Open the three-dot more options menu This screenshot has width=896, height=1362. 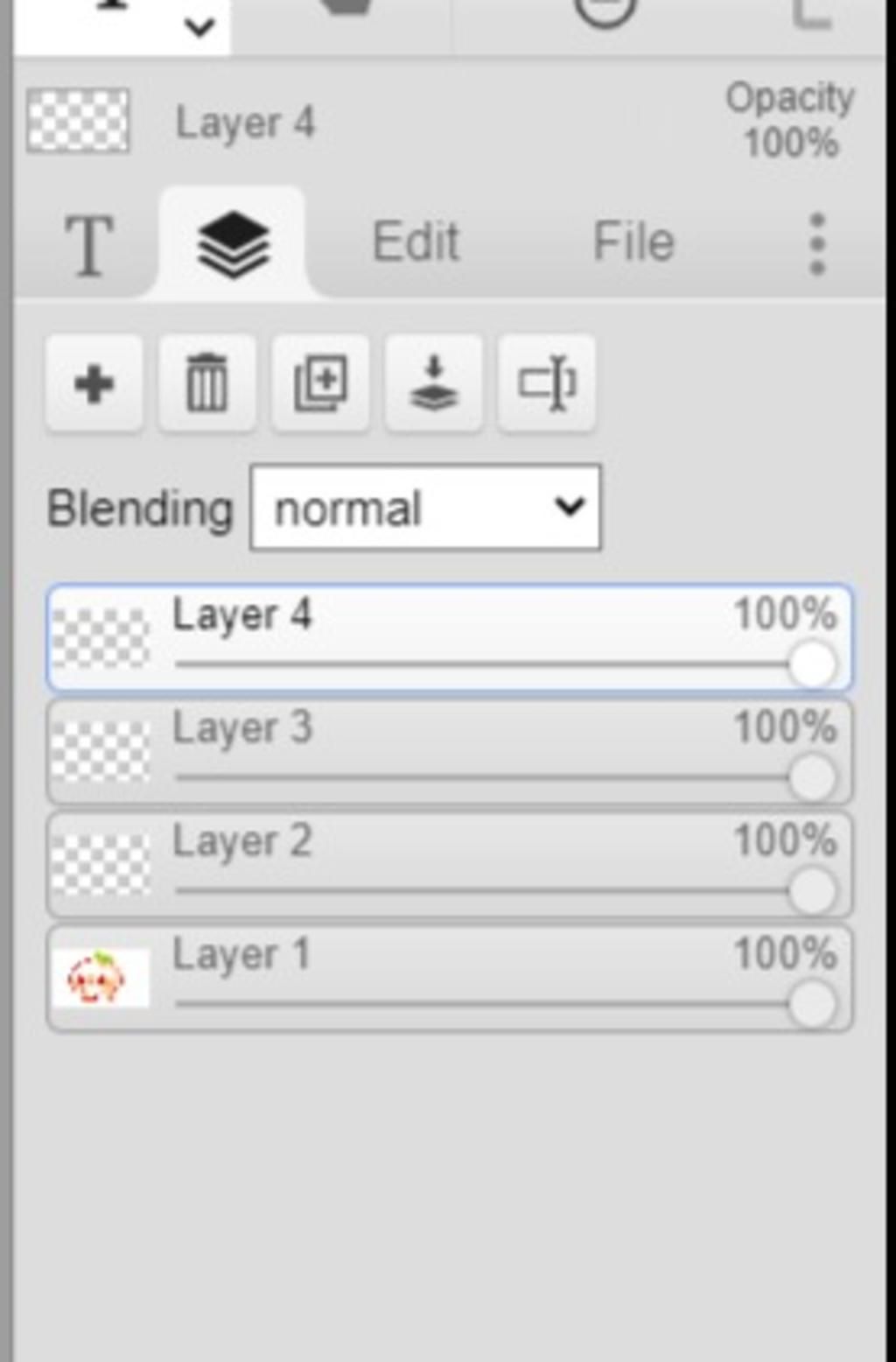click(817, 243)
